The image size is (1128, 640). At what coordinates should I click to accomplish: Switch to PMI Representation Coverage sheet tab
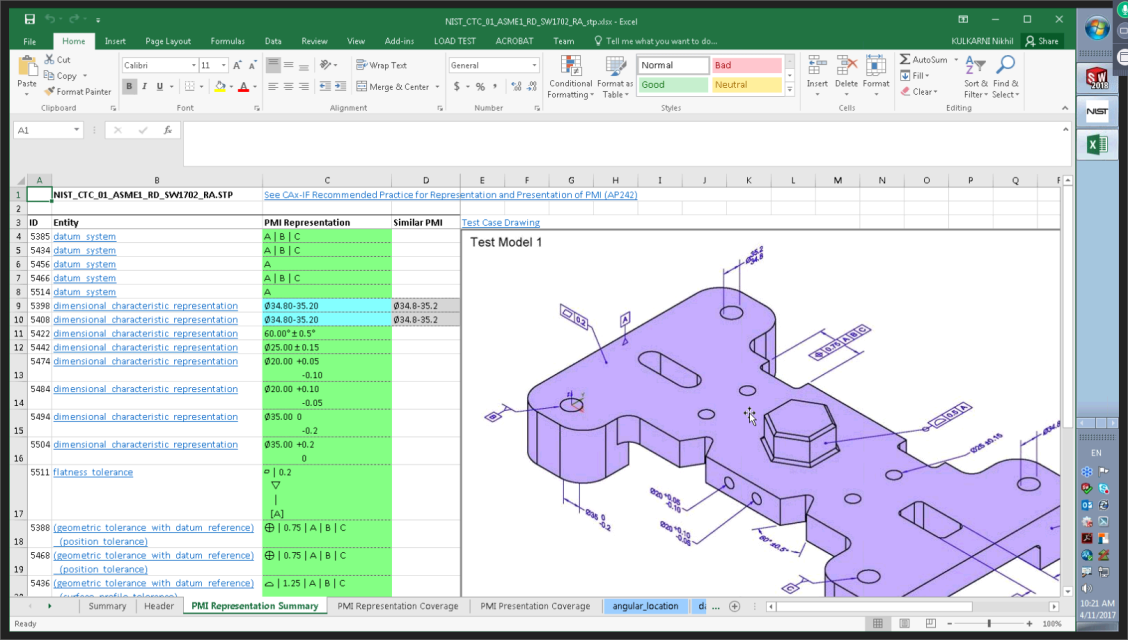397,606
